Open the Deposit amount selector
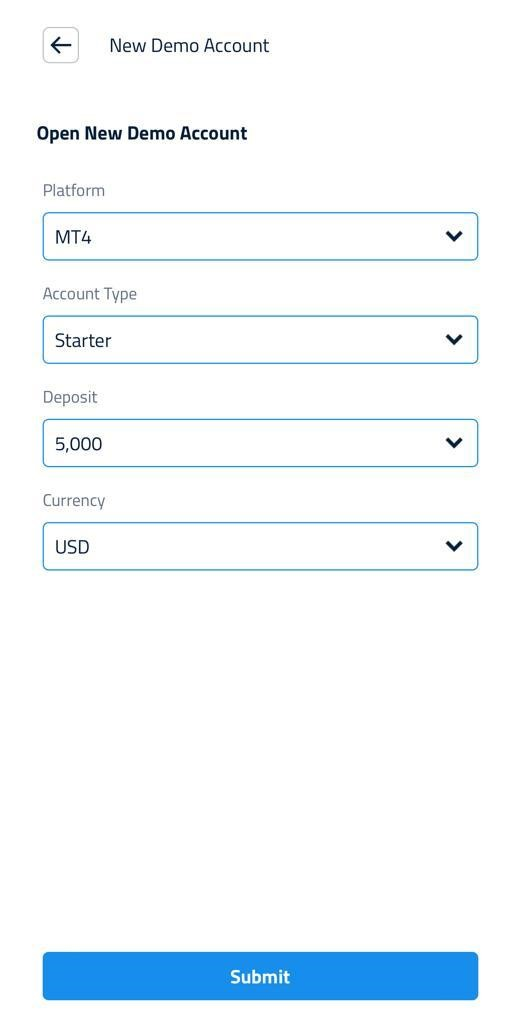 pyautogui.click(x=260, y=443)
